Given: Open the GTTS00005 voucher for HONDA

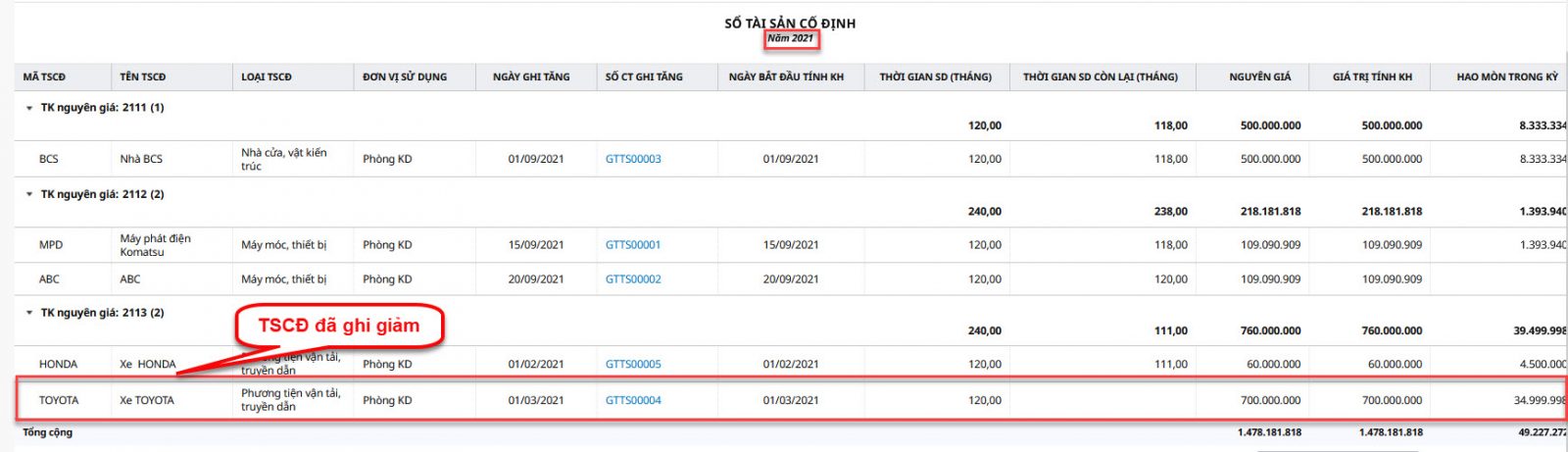Looking at the screenshot, I should (x=633, y=364).
